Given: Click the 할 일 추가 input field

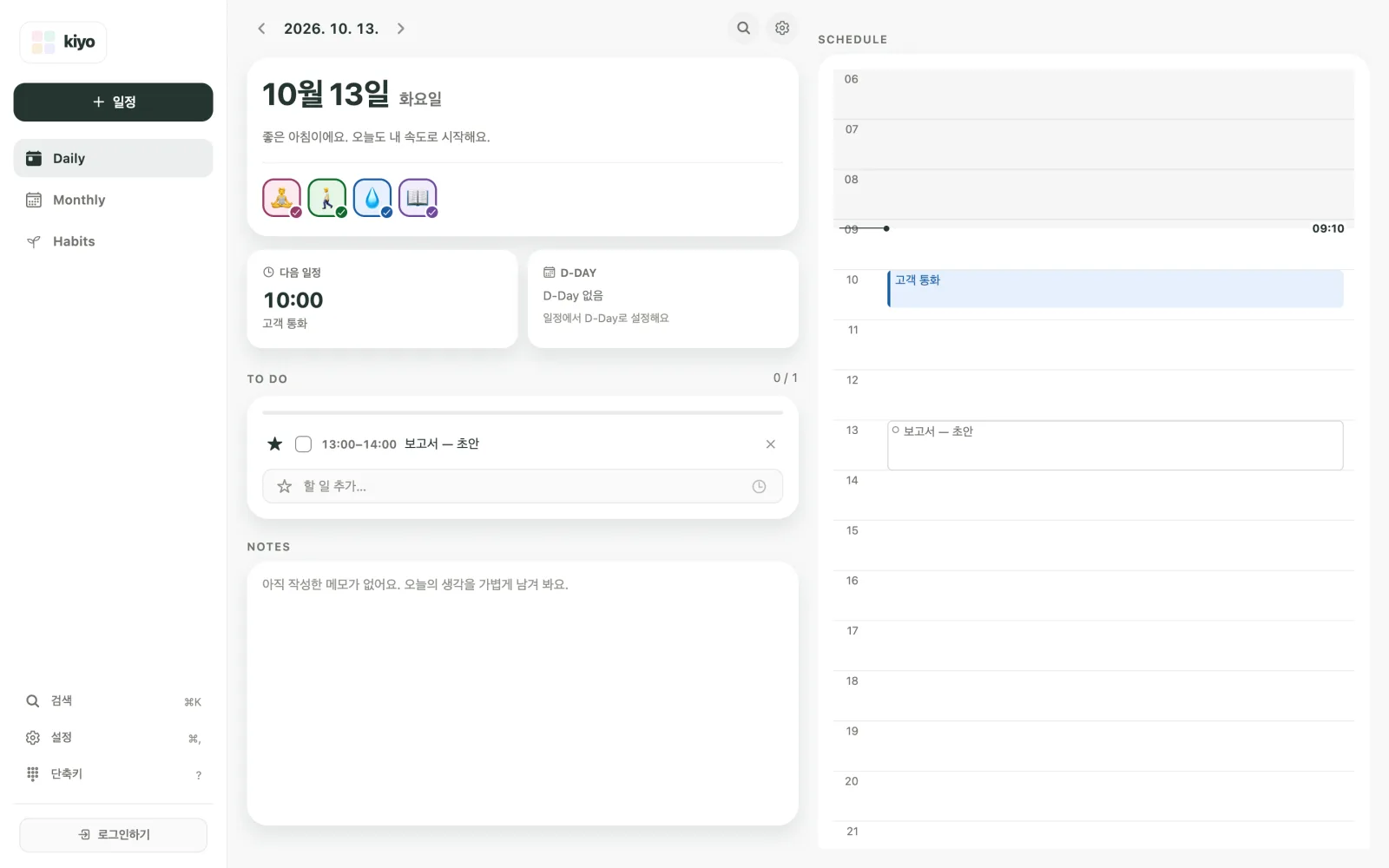Looking at the screenshot, I should [523, 486].
